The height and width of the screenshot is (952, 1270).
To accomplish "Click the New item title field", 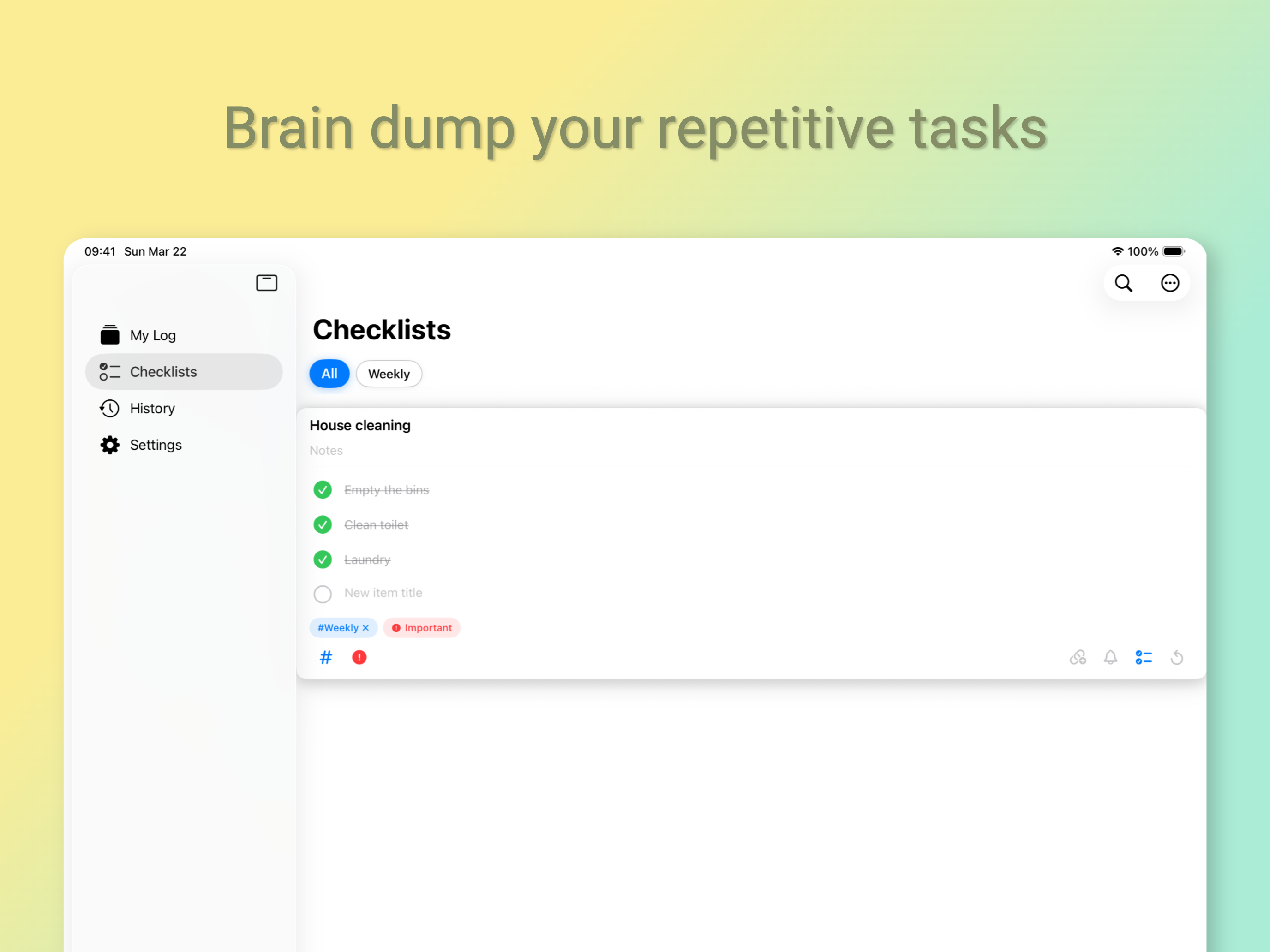I will point(383,593).
